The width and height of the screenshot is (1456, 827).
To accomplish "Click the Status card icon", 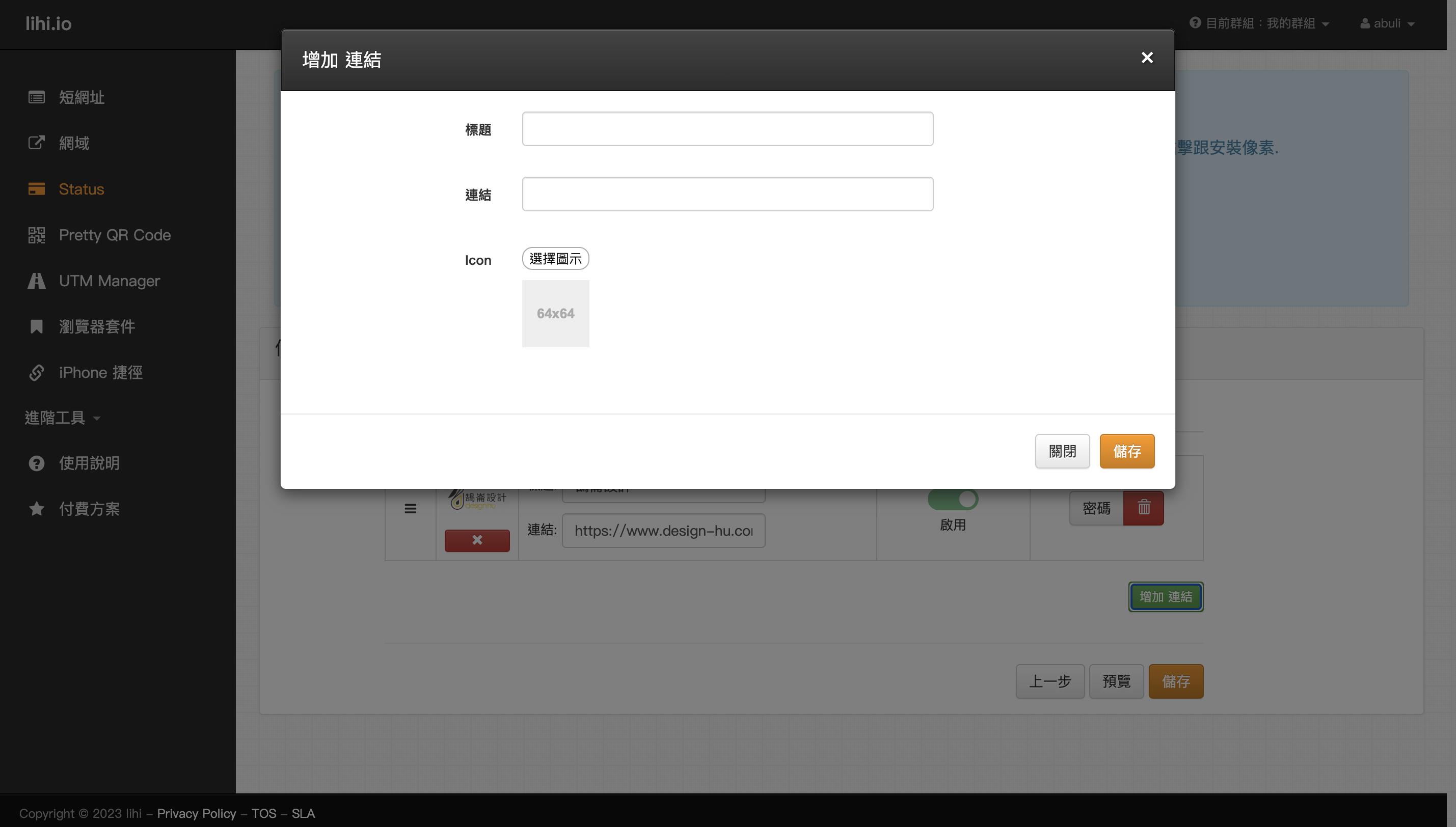I will pyautogui.click(x=36, y=189).
